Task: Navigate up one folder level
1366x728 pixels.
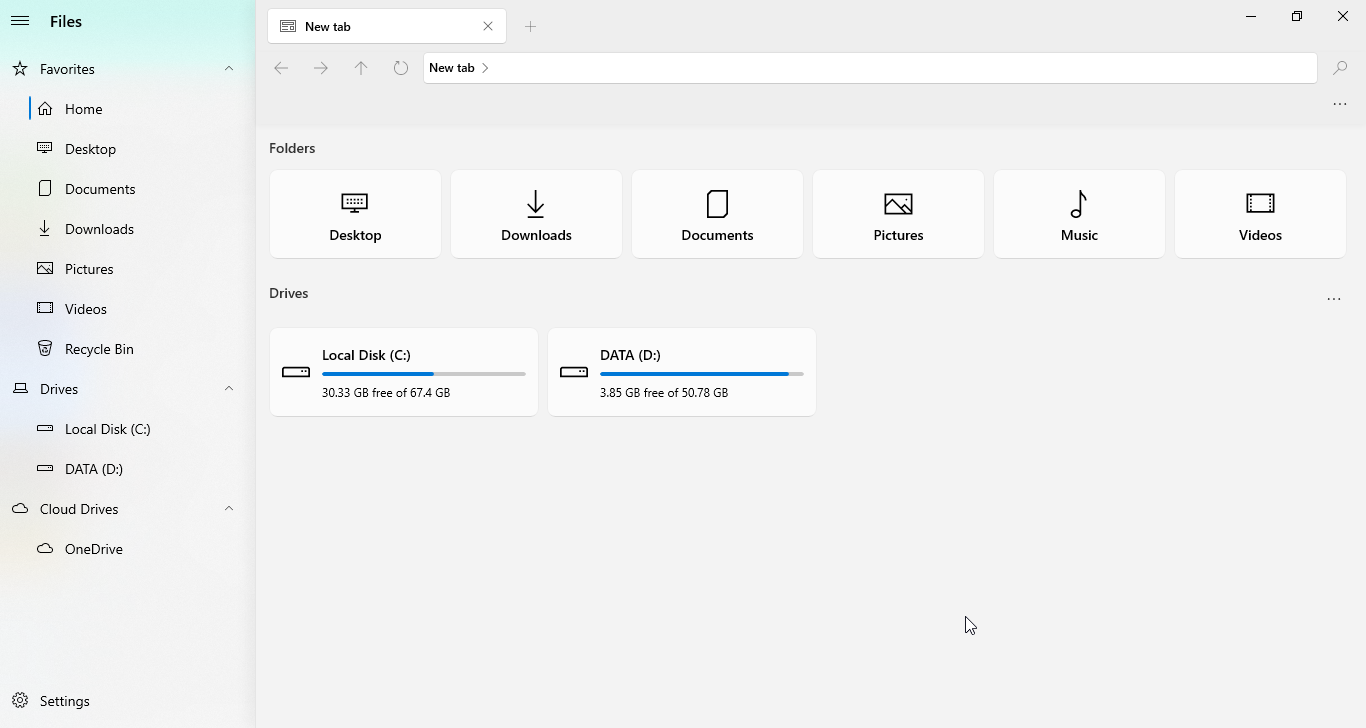Action: (361, 68)
